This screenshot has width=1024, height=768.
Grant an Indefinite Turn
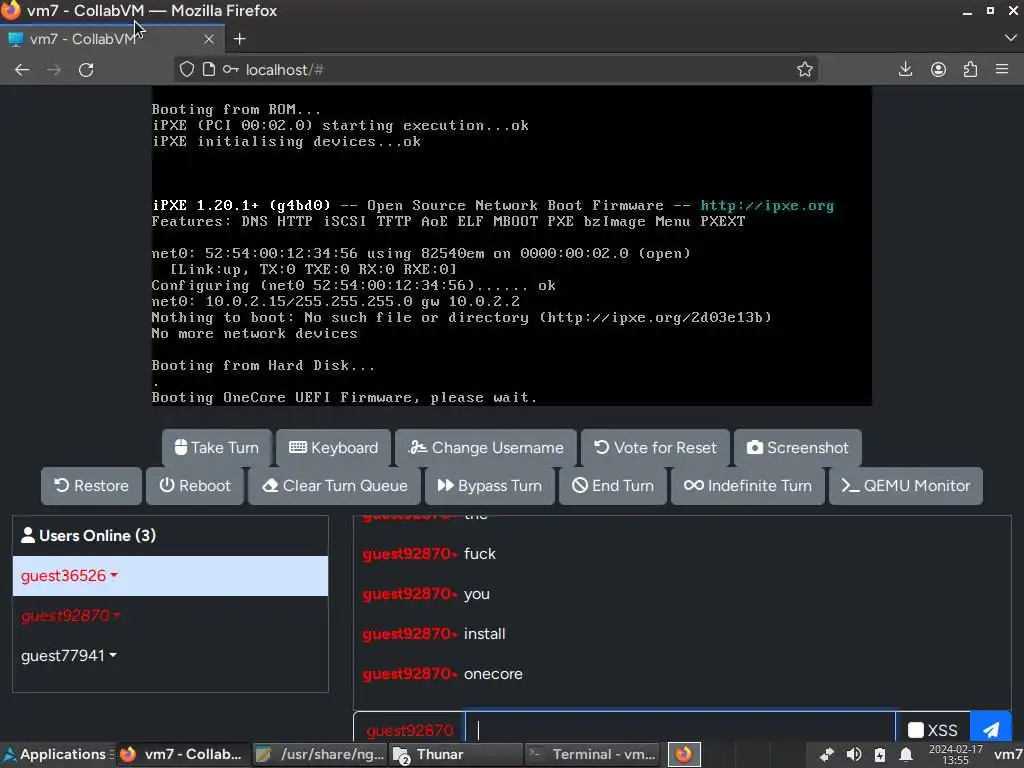point(748,485)
